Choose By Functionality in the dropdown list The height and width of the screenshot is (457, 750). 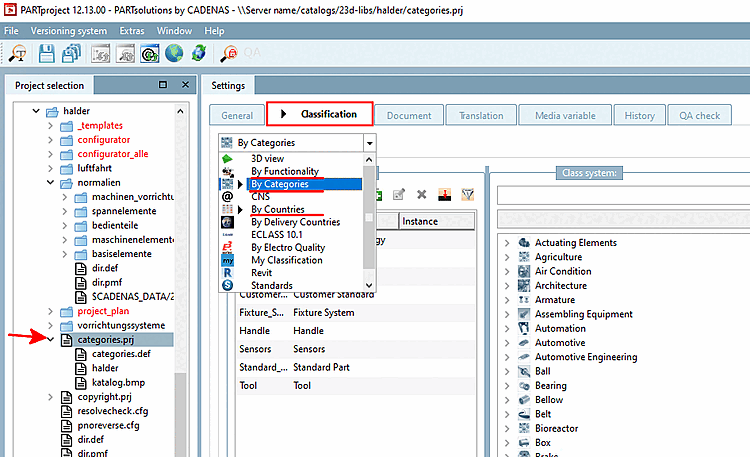click(x=285, y=171)
